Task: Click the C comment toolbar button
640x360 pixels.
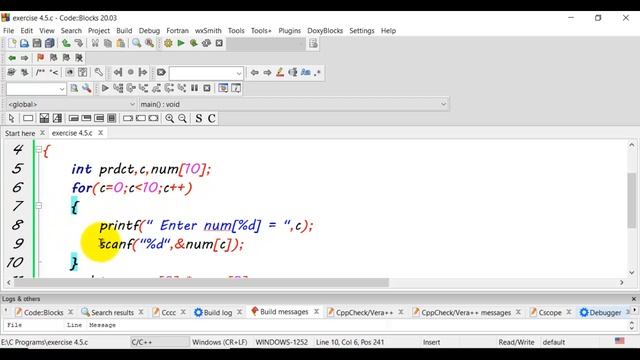Action: point(211,118)
